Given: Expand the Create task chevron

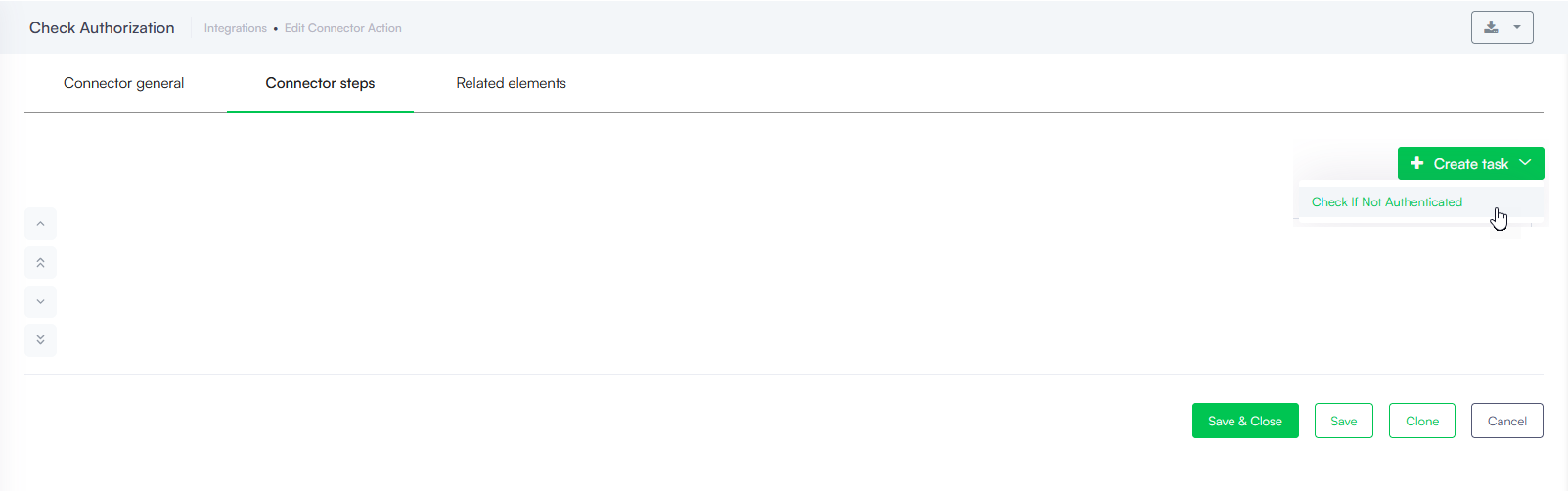Looking at the screenshot, I should (1525, 163).
